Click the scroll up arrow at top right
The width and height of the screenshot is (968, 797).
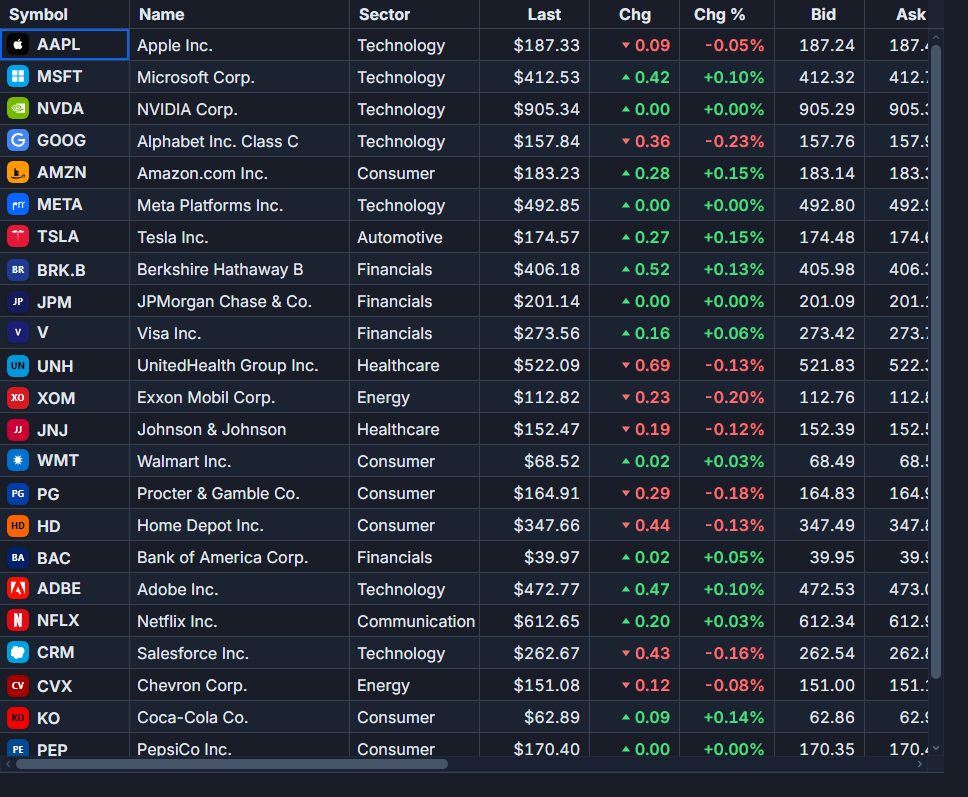(936, 37)
